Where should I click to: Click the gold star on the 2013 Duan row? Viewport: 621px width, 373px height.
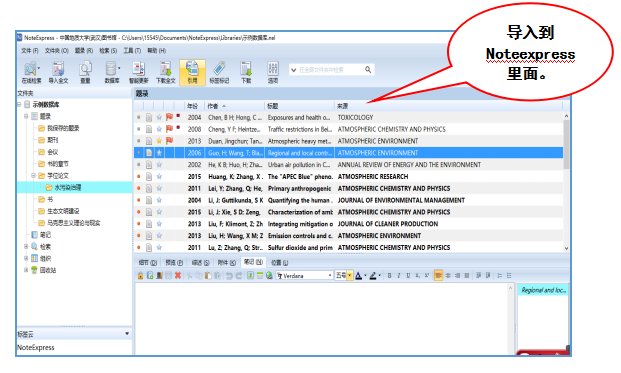coord(159,141)
